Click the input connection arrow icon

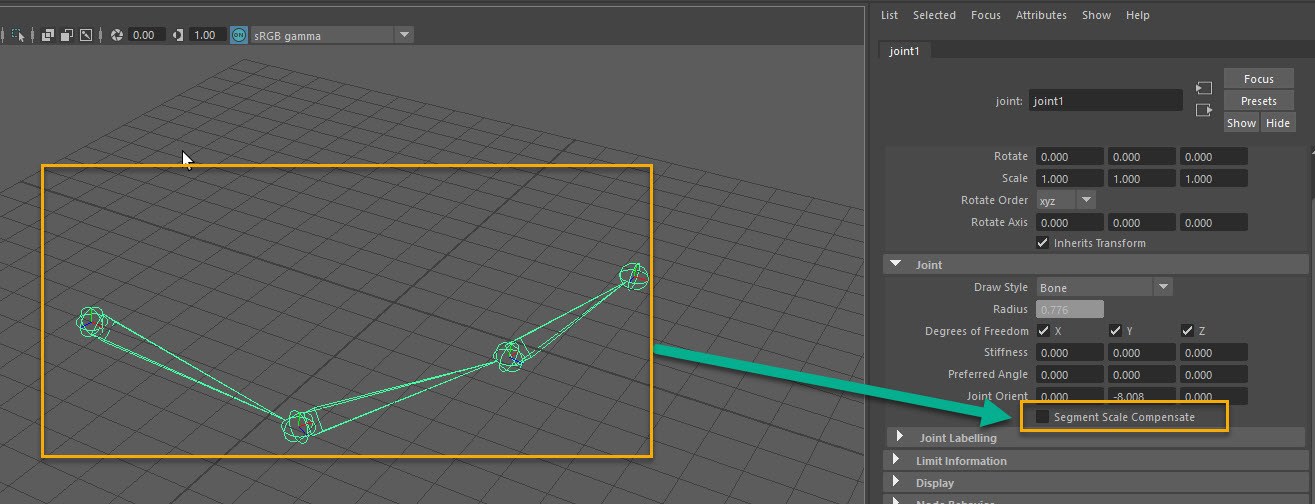(x=1203, y=88)
